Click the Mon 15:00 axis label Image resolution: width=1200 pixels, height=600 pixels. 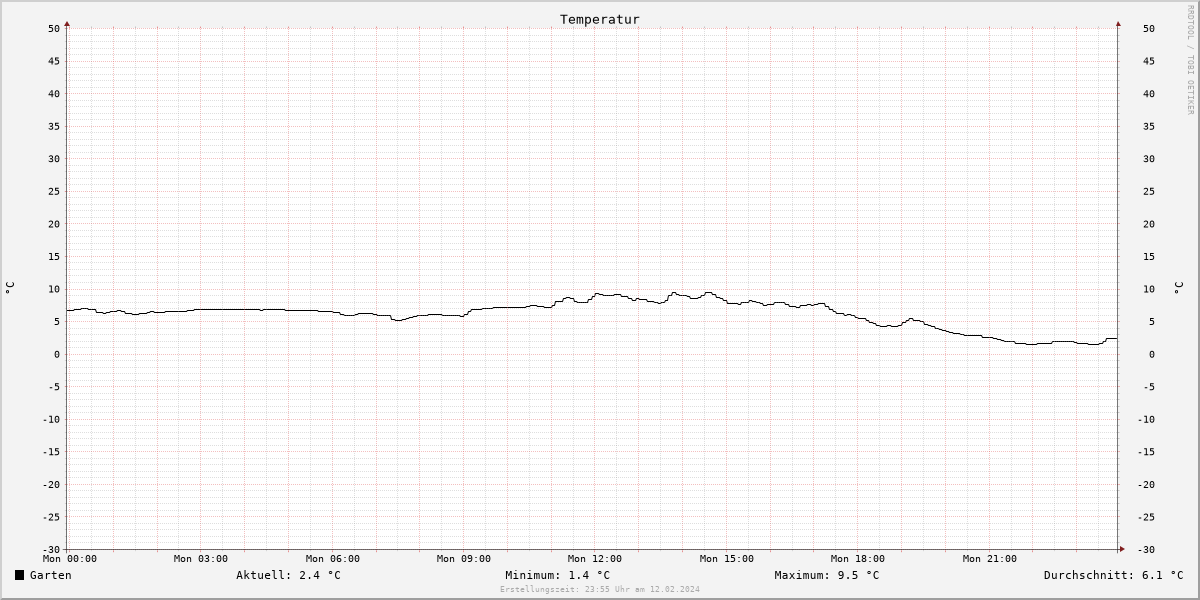(x=727, y=559)
